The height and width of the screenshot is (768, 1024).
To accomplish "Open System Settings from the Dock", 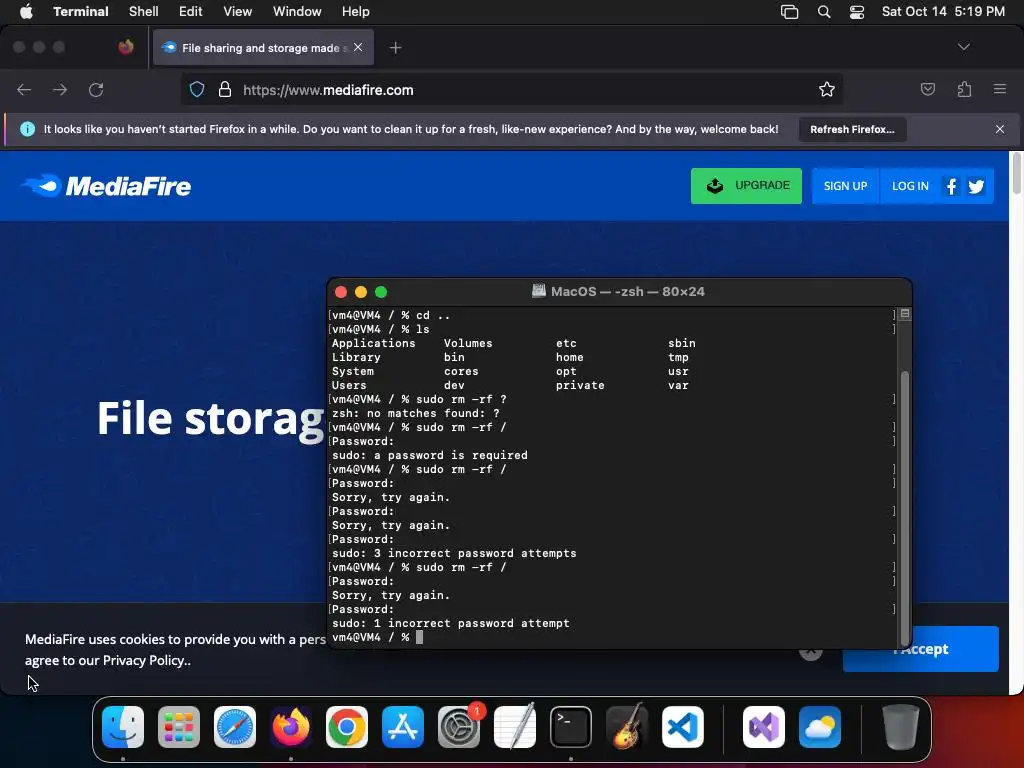I will point(458,727).
